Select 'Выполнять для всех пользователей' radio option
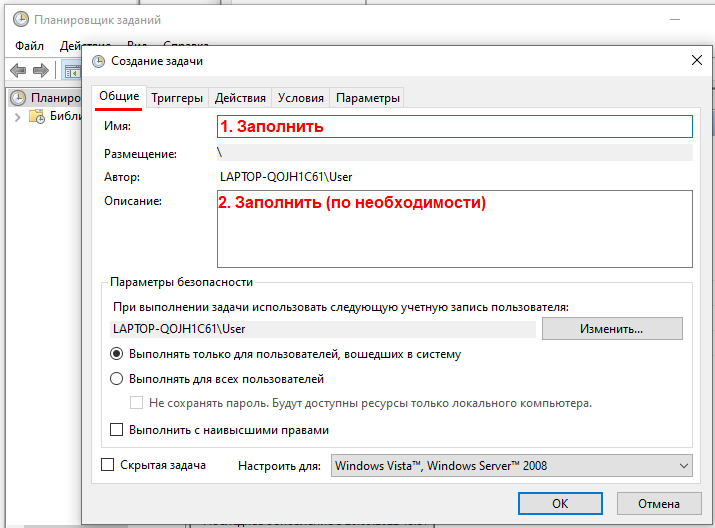Screen dimensions: 715x528 [116, 379]
